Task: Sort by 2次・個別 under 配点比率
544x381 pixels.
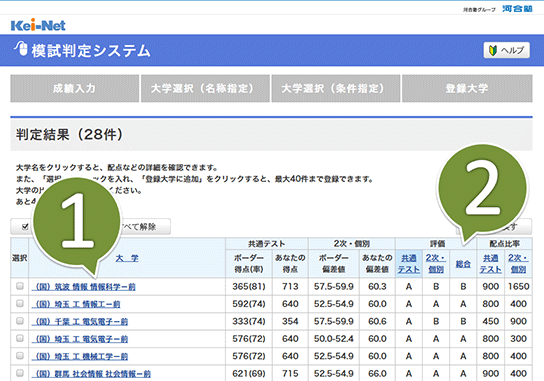Action: 518,264
